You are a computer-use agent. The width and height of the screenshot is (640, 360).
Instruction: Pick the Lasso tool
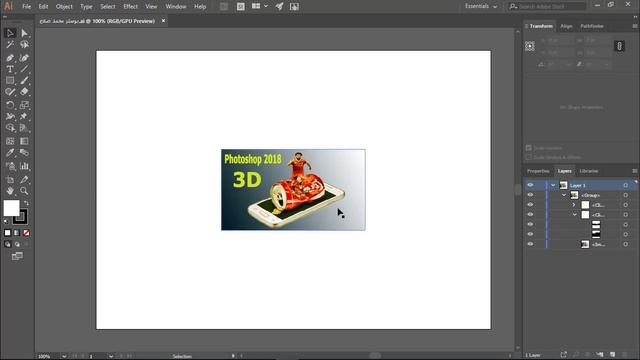pyautogui.click(x=24, y=44)
